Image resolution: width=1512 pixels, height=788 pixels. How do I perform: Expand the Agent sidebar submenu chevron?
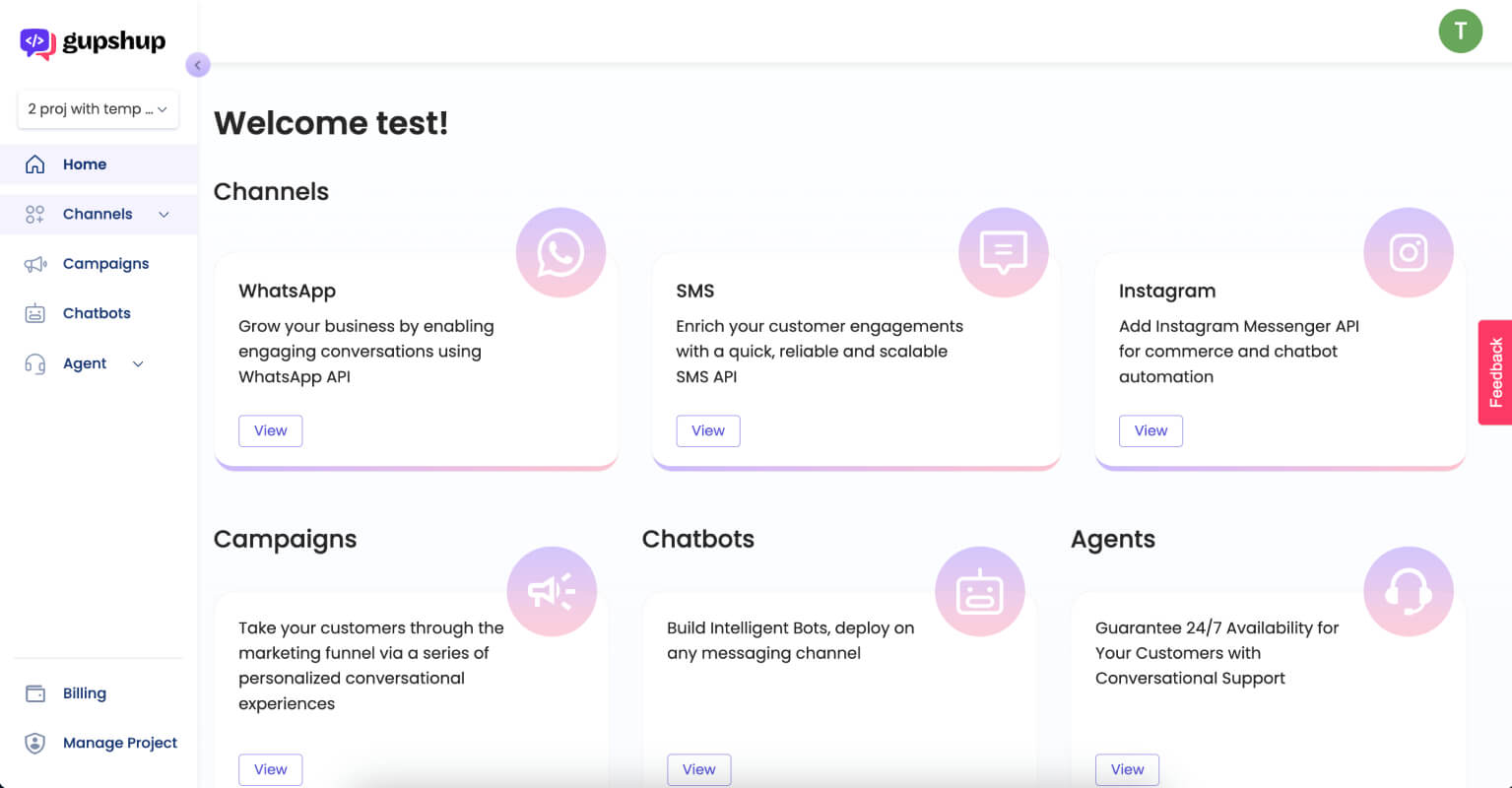click(x=138, y=363)
